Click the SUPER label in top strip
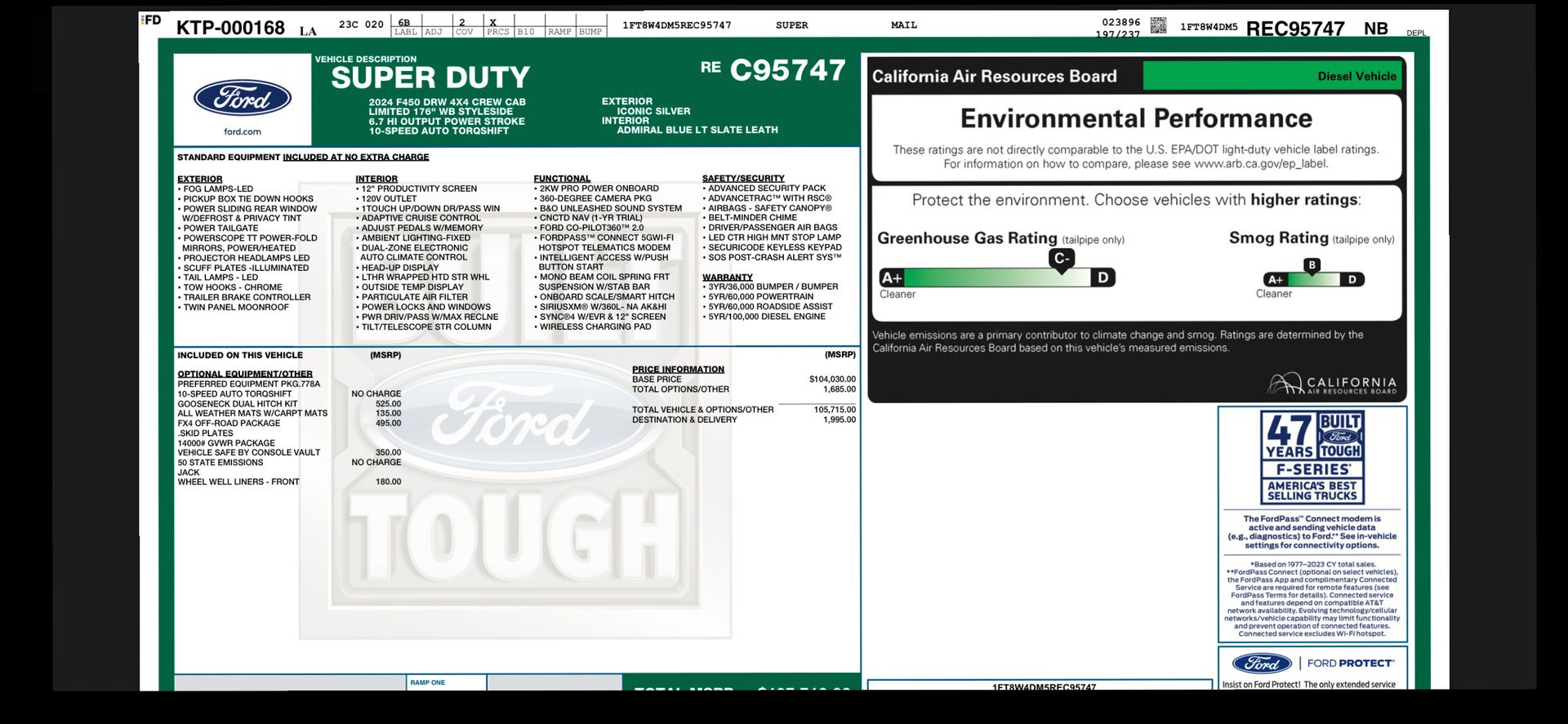The image size is (1568, 724). click(791, 25)
